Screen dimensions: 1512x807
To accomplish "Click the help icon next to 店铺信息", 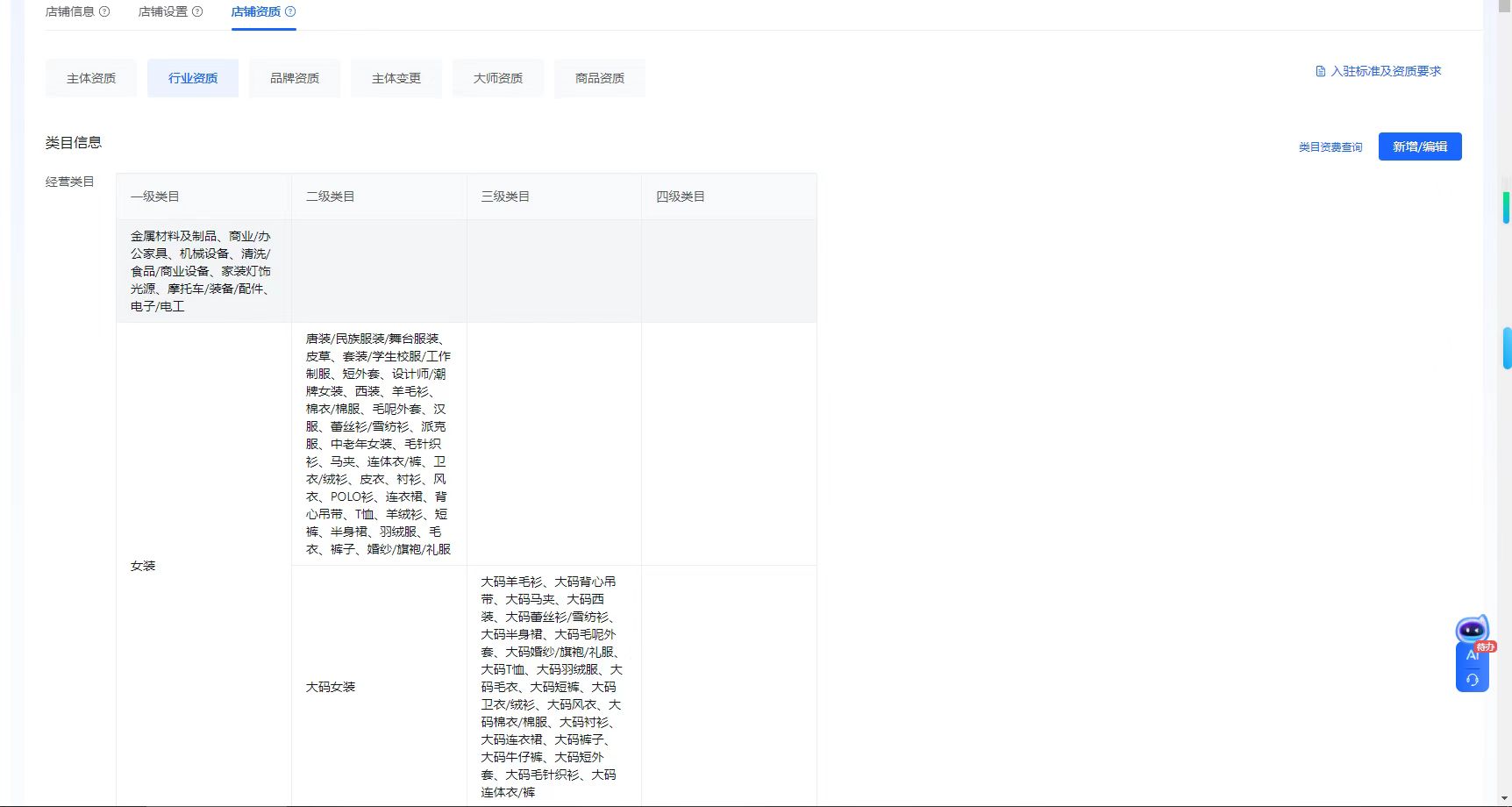I will point(104,12).
